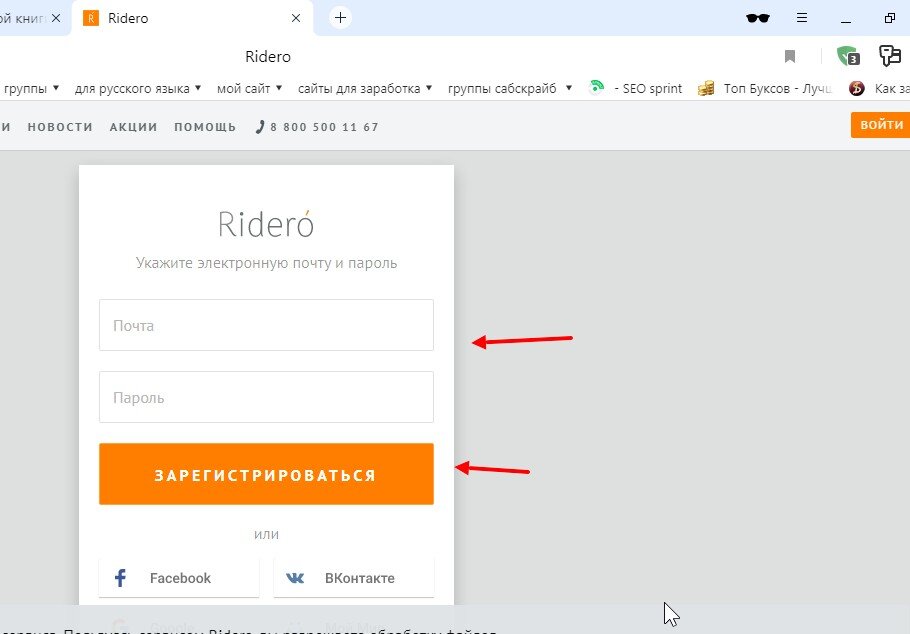Open the SEO sprint bookmark
This screenshot has height=634, width=910.
[x=635, y=88]
